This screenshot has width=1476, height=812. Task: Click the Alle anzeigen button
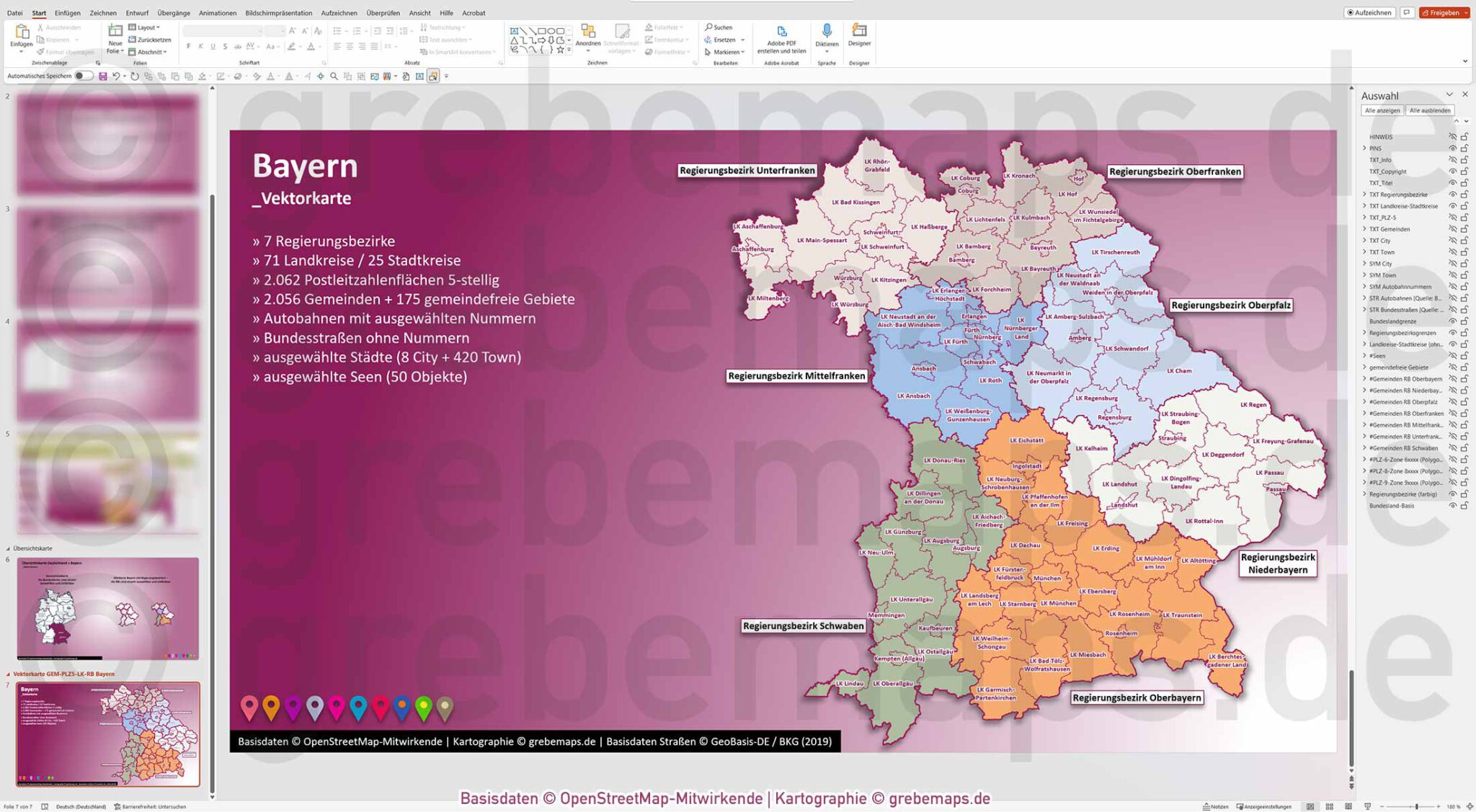point(1382,110)
